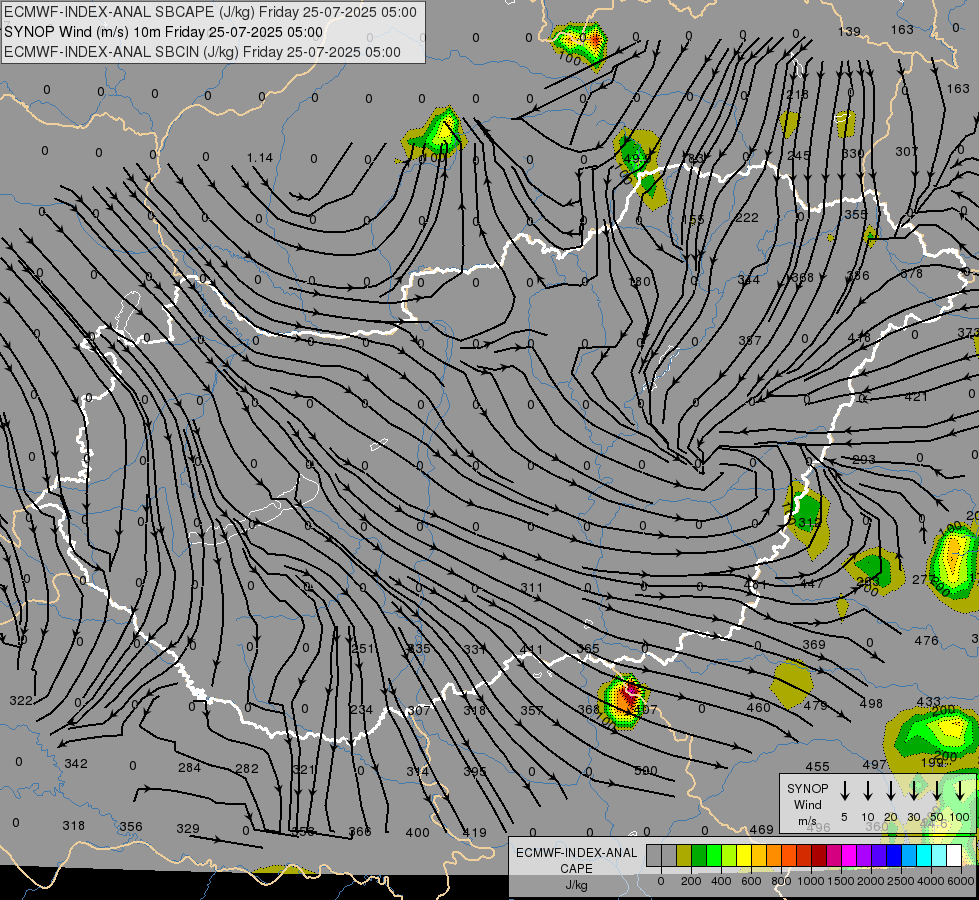Click the 30 m/s wind arrow in the legend
This screenshot has height=900, width=979.
[x=913, y=790]
